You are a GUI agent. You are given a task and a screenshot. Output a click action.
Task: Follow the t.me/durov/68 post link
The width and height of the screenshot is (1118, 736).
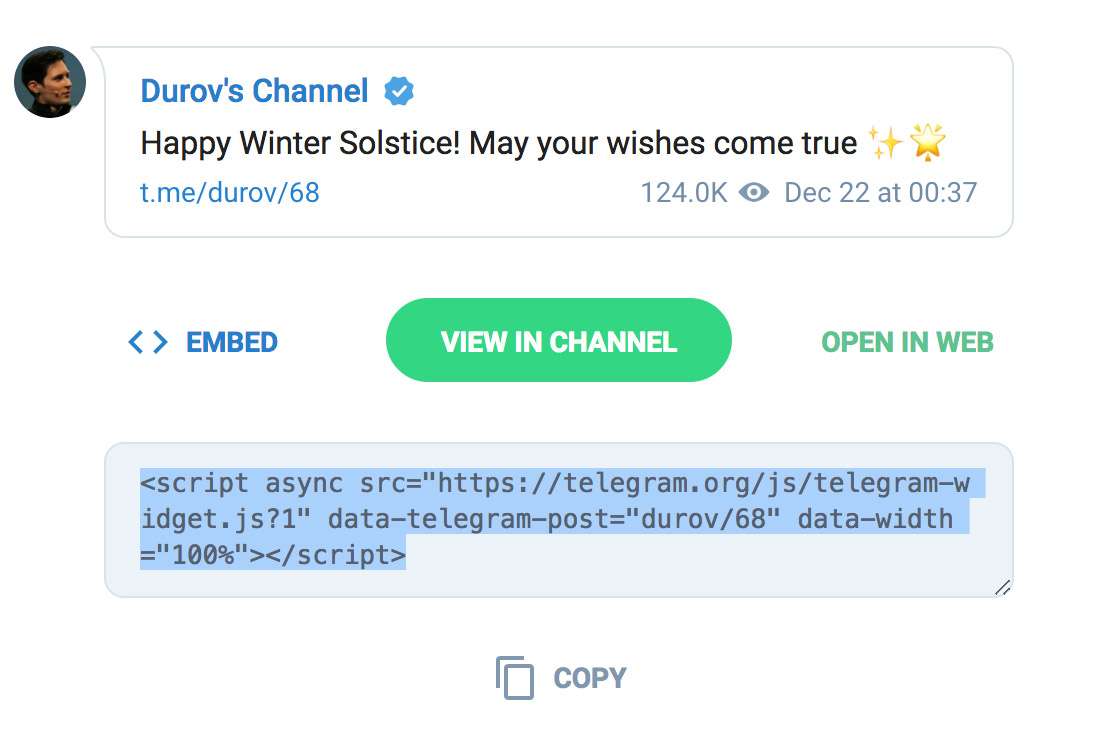coord(230,192)
